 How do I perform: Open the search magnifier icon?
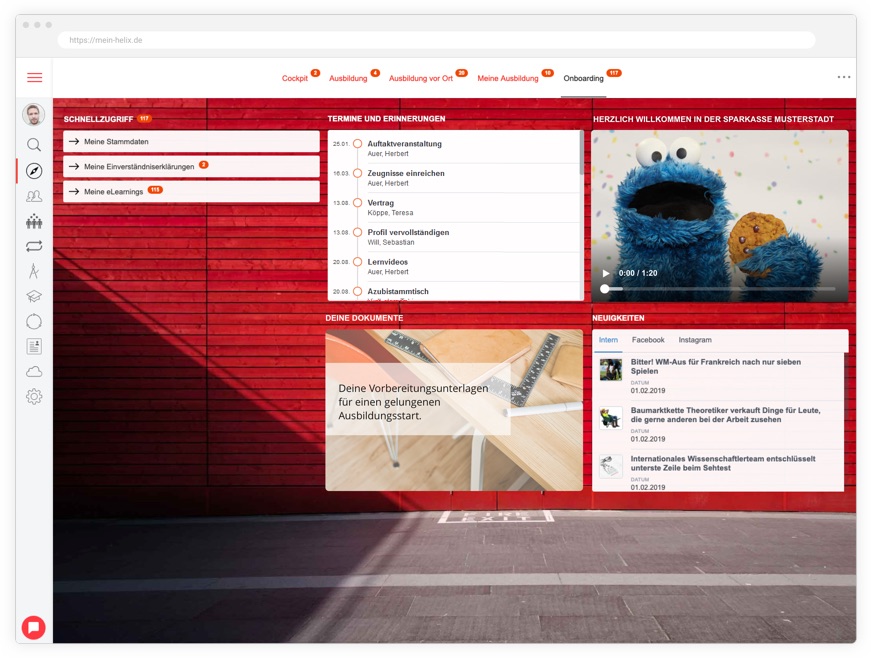34,145
